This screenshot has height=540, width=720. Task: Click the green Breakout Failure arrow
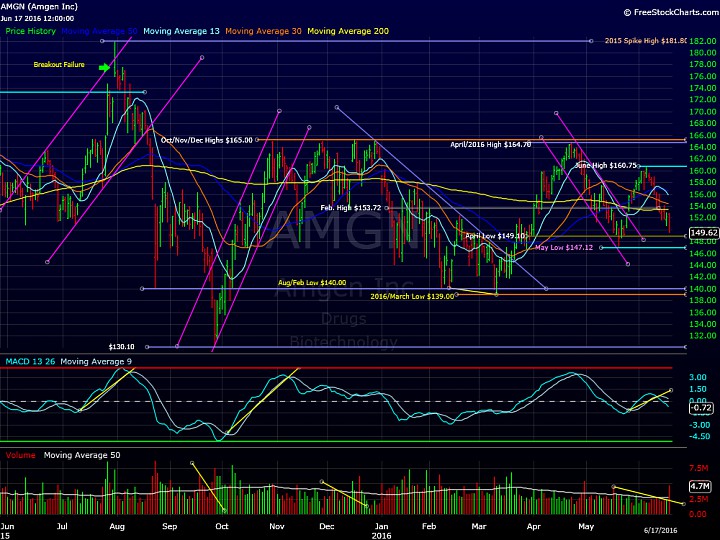[x=105, y=68]
